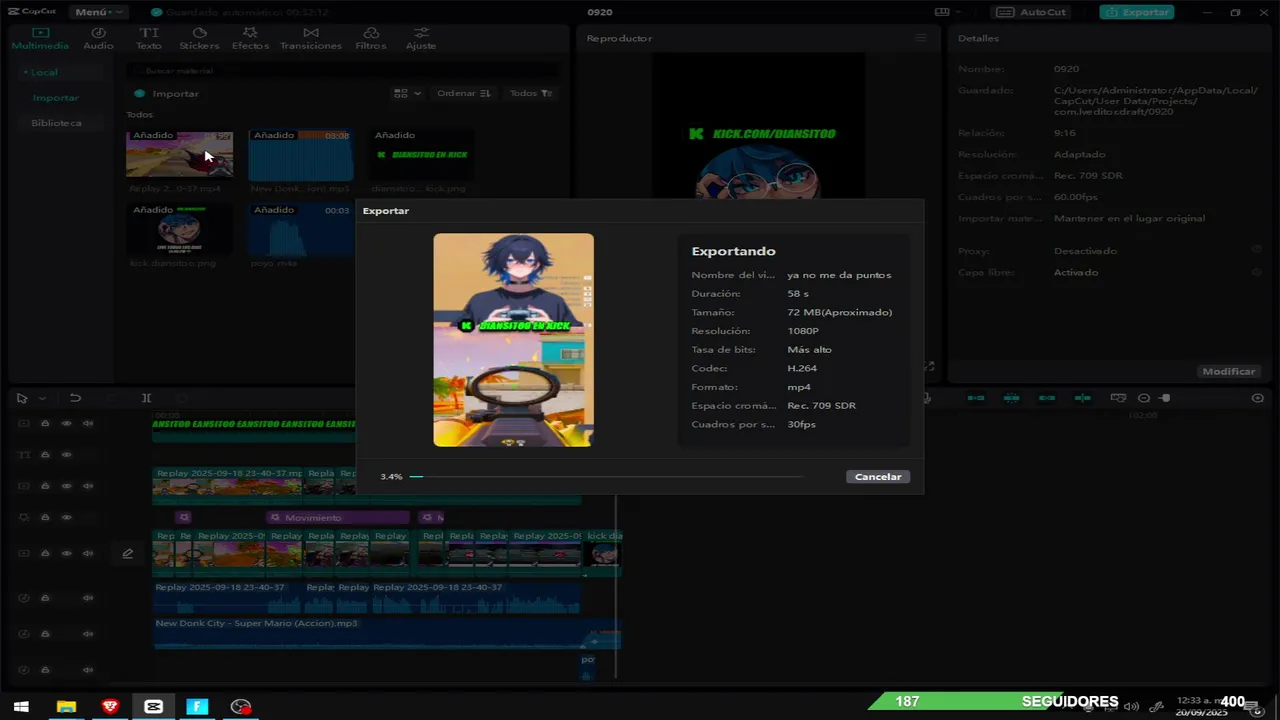Click the Importar button in media panel

167,93
